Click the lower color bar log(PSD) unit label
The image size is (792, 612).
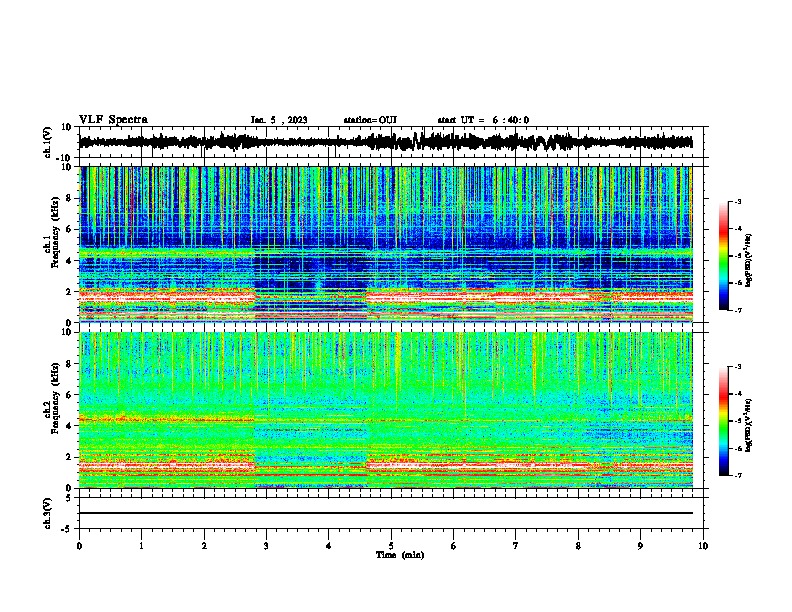point(749,425)
